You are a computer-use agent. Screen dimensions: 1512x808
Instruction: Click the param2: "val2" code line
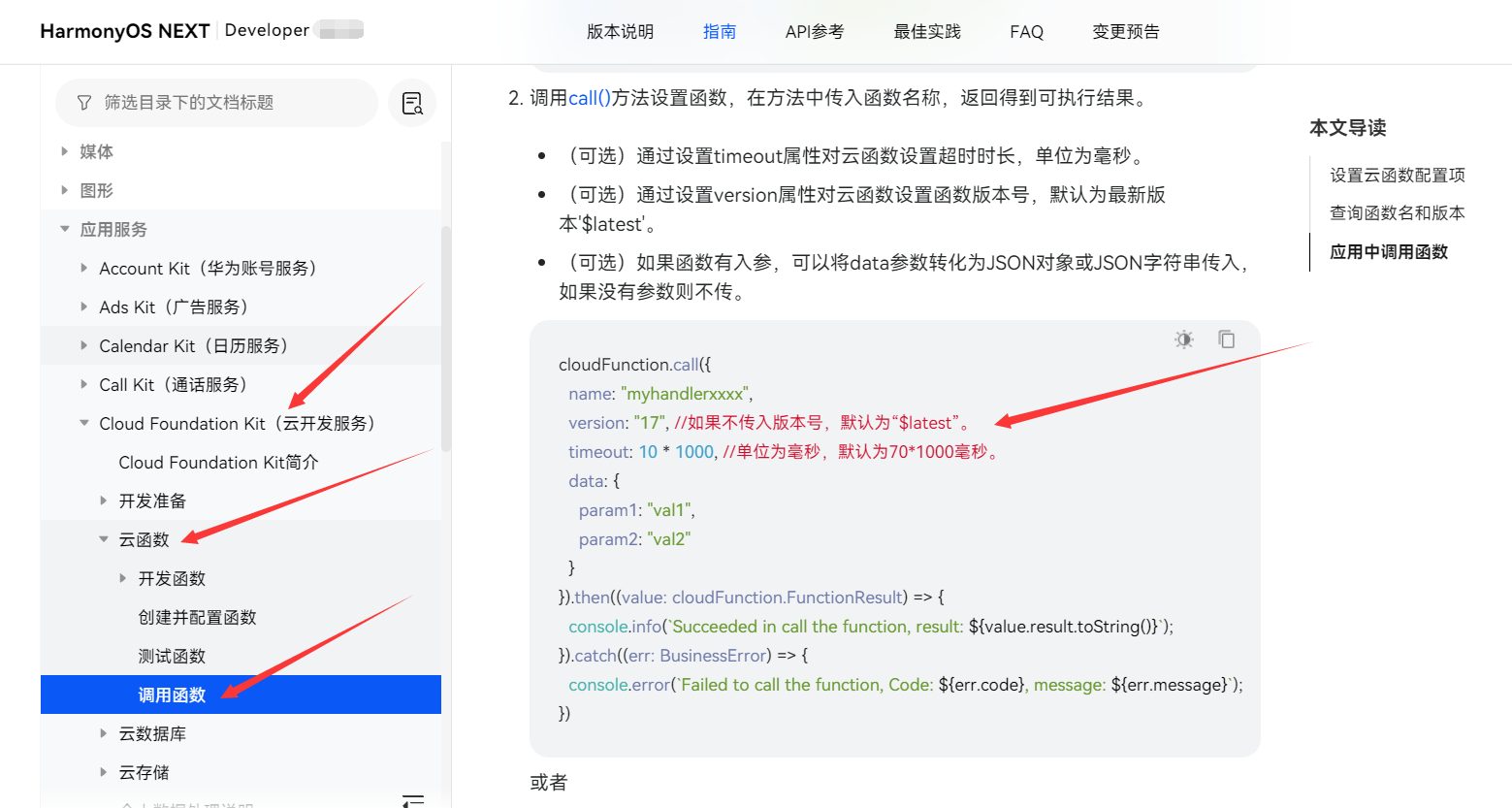[x=635, y=539]
